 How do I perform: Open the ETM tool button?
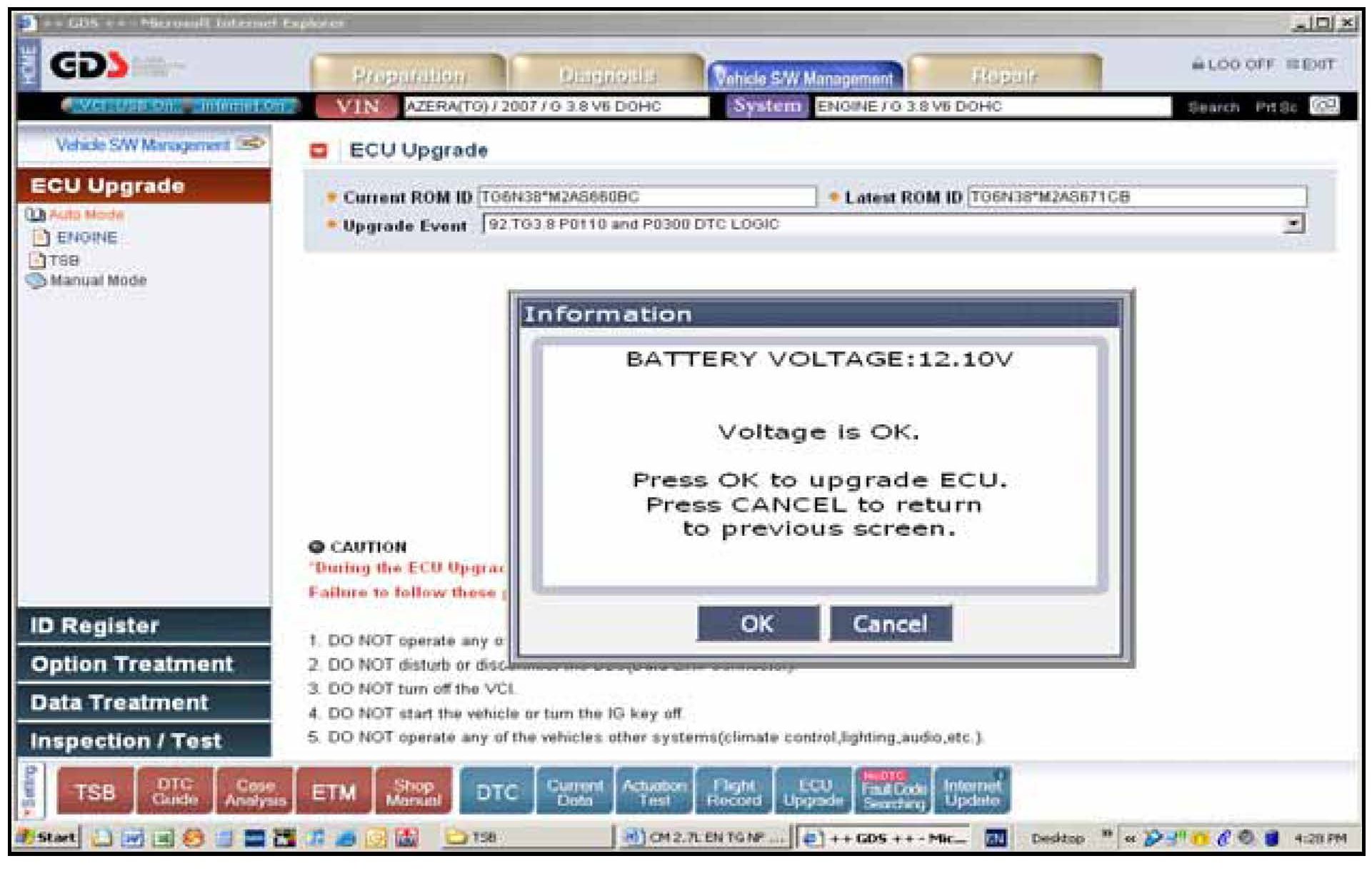334,792
